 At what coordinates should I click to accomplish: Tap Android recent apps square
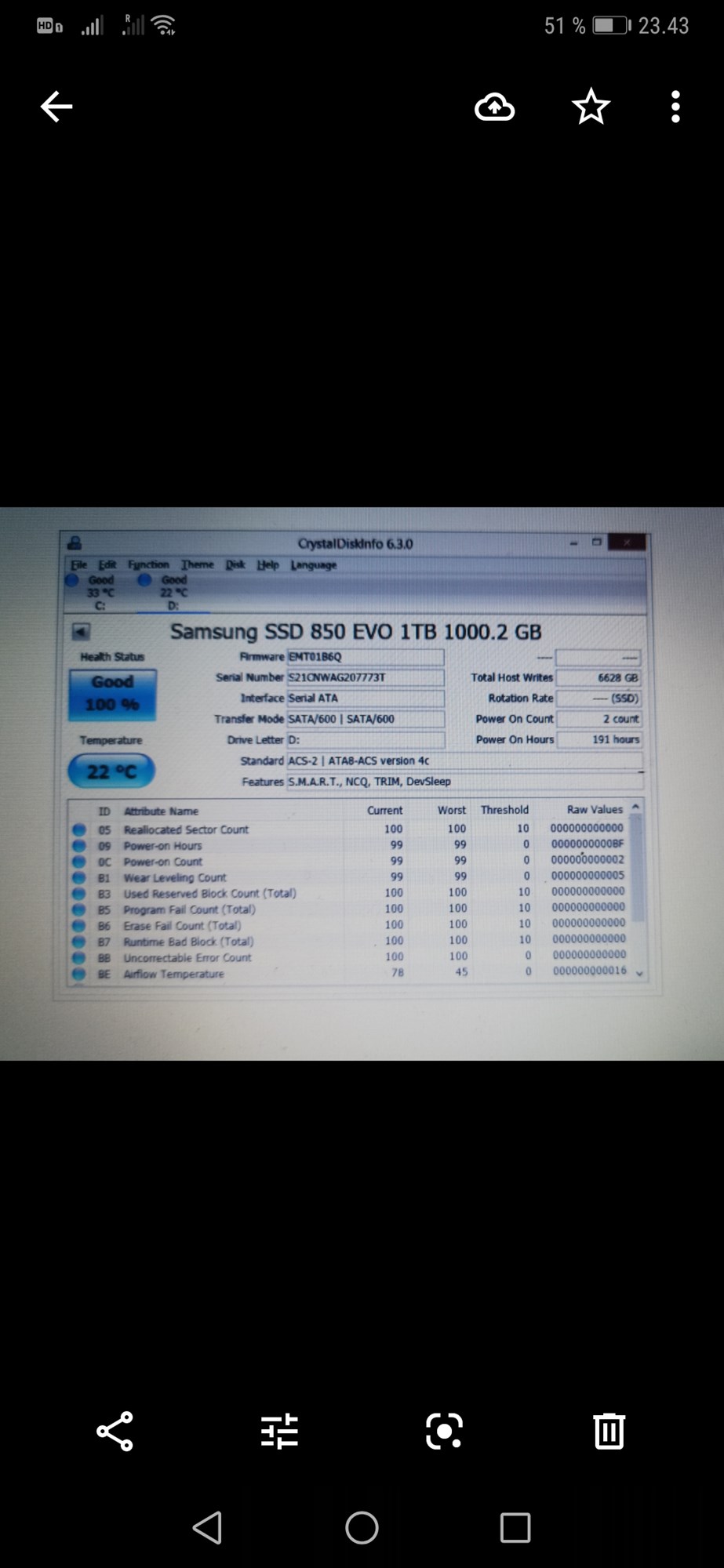(x=515, y=1527)
